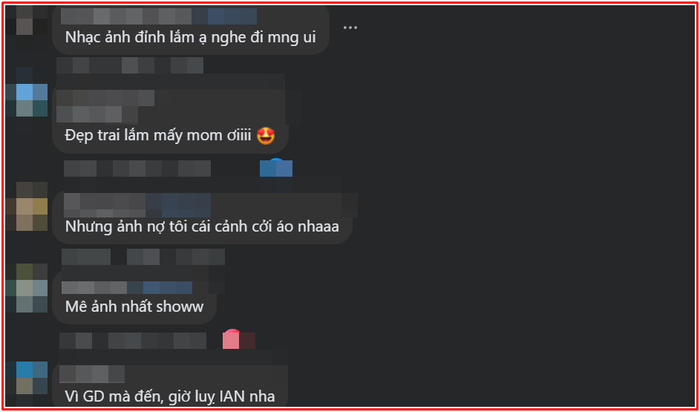The width and height of the screenshot is (700, 412).
Task: Select comment 'Vì GD mà đến, giờ luỵ IAN nha'
Action: (x=170, y=396)
